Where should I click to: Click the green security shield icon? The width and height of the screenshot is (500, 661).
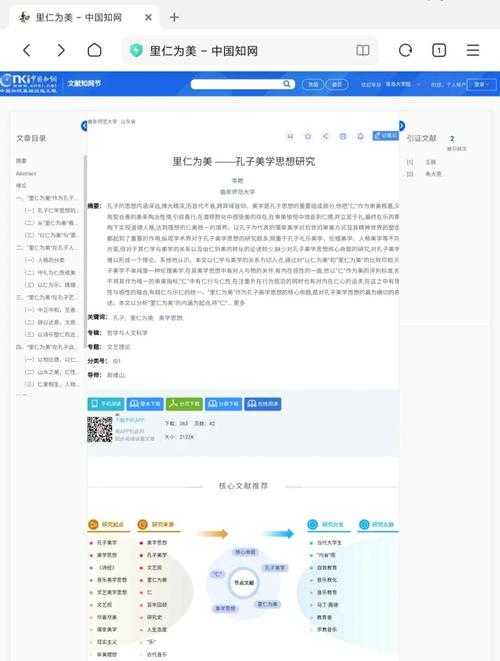tap(136, 51)
